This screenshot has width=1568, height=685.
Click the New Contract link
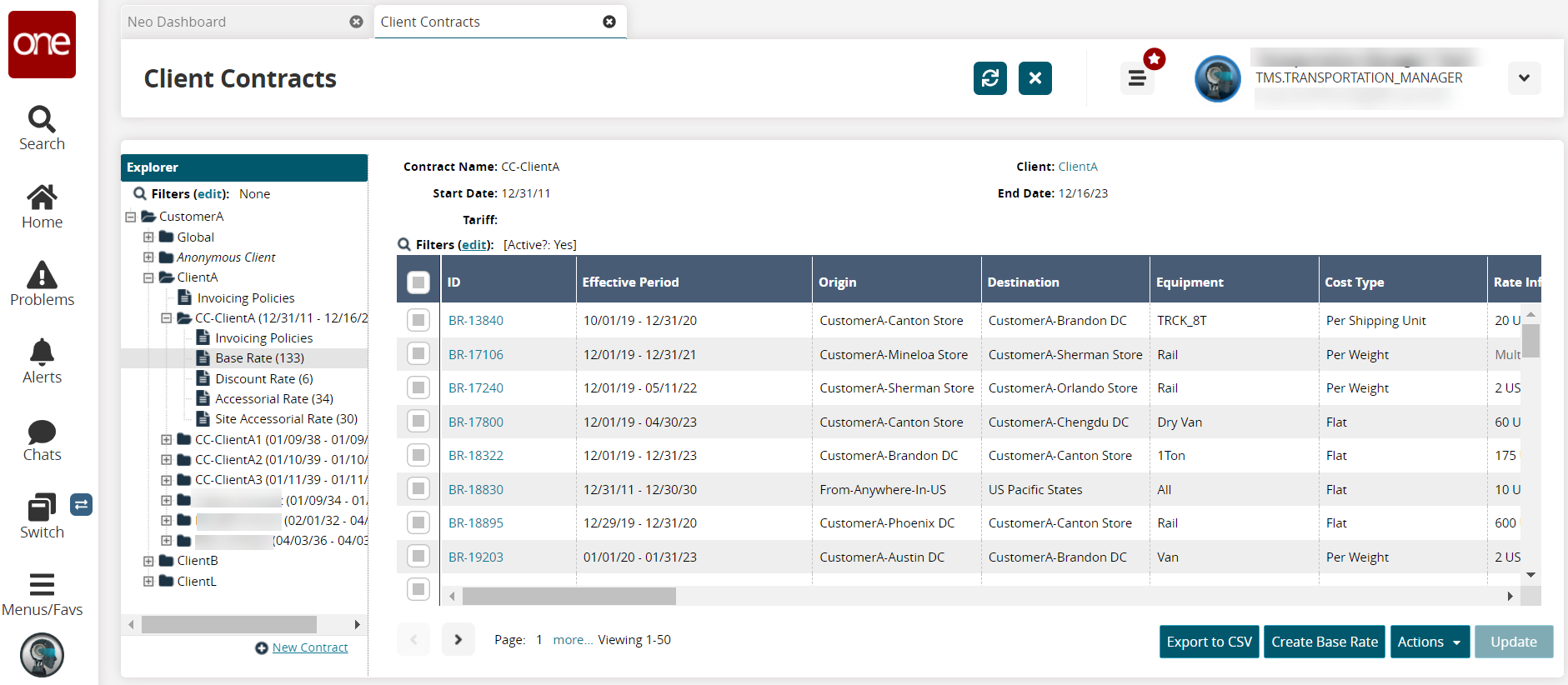point(310,647)
